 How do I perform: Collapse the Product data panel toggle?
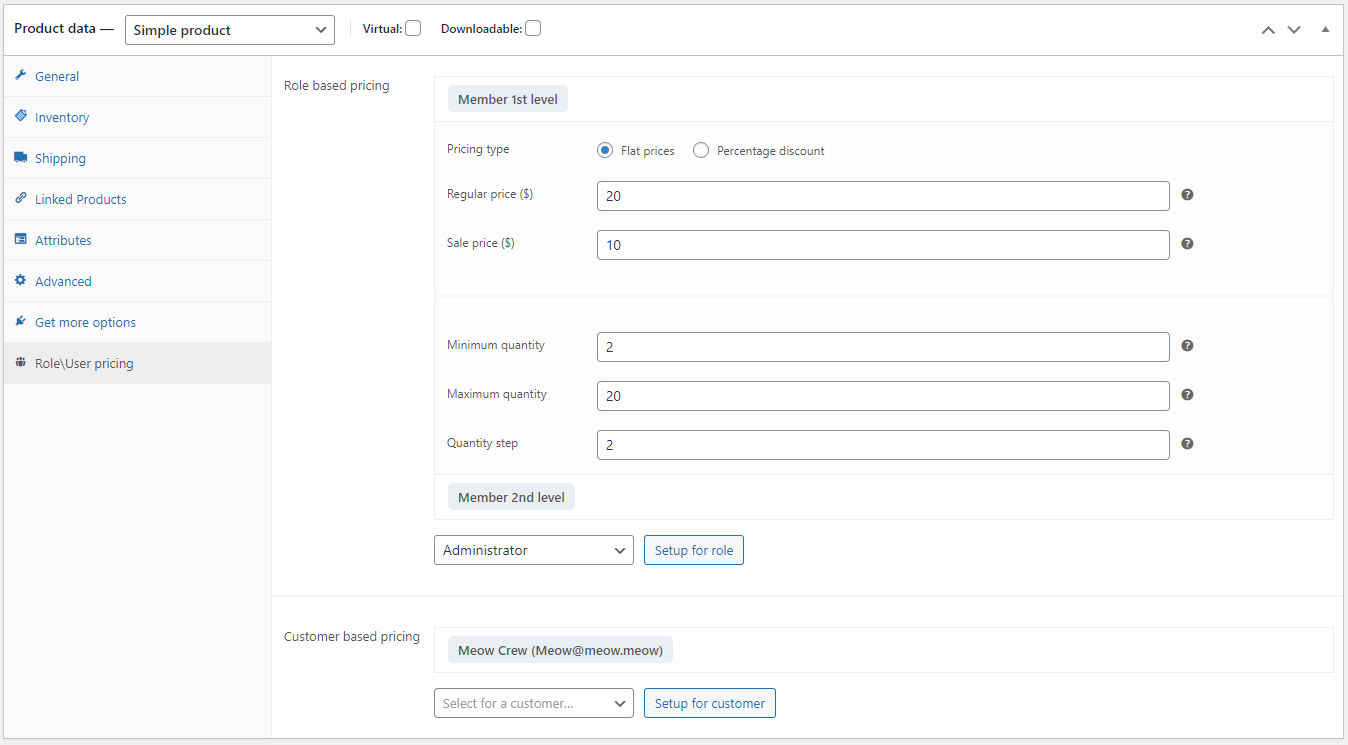click(x=1325, y=29)
